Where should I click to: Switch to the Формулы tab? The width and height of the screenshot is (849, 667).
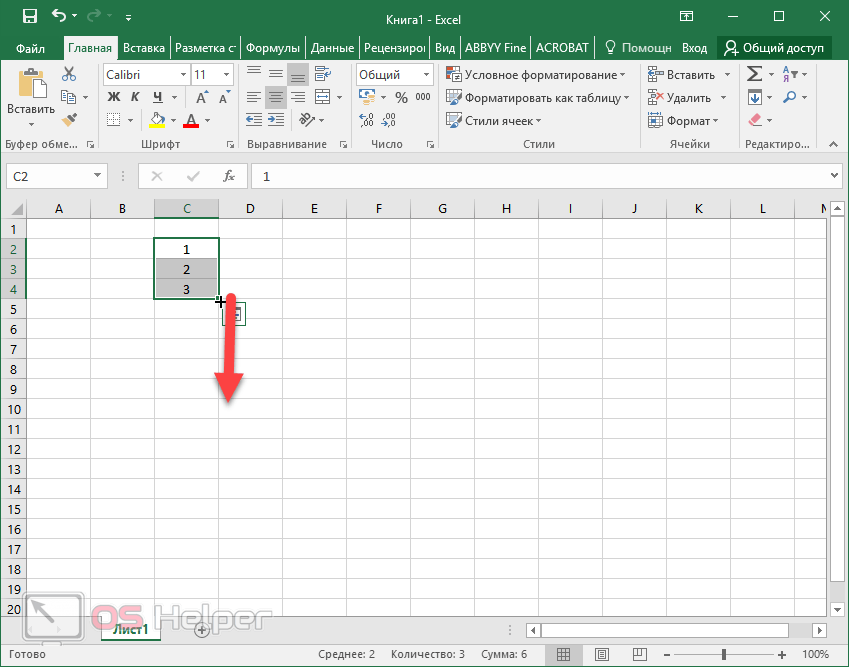click(x=272, y=48)
